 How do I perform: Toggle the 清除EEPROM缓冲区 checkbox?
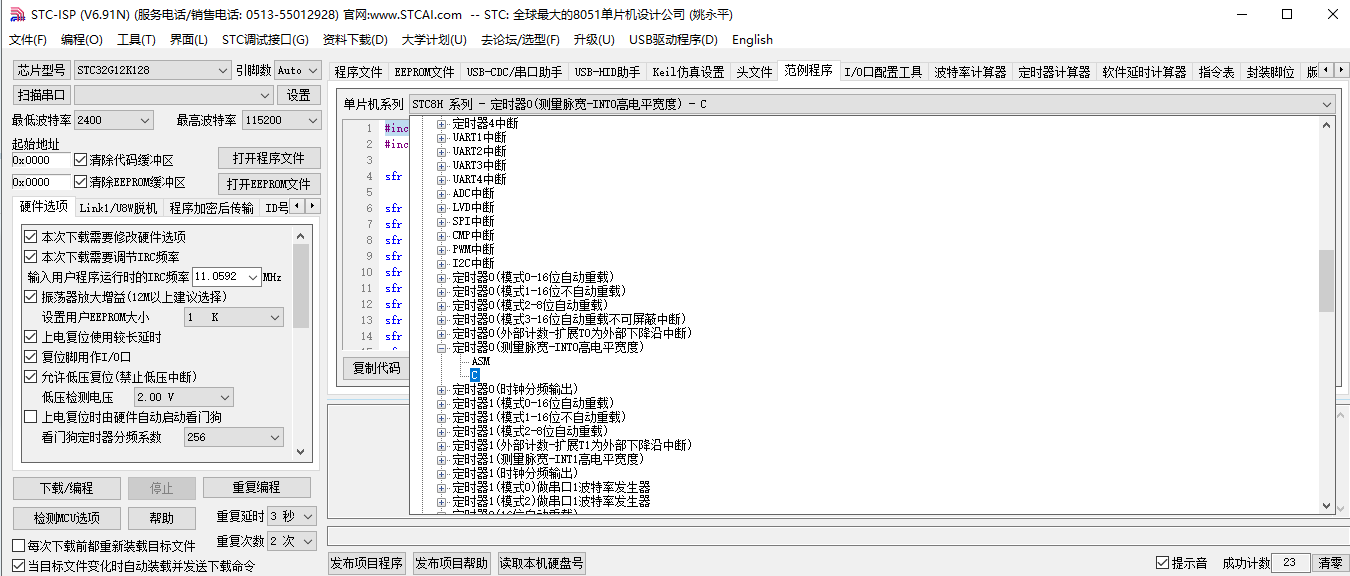81,182
